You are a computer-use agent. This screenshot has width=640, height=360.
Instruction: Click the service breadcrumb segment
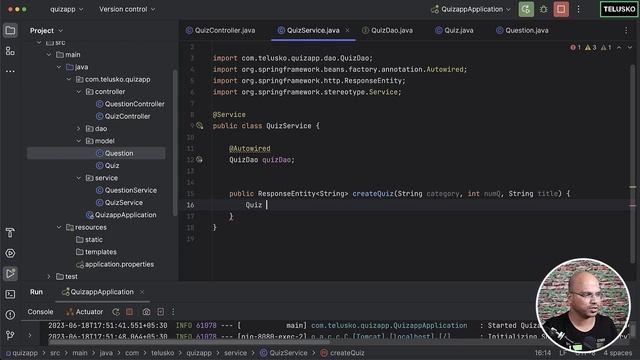[236, 353]
